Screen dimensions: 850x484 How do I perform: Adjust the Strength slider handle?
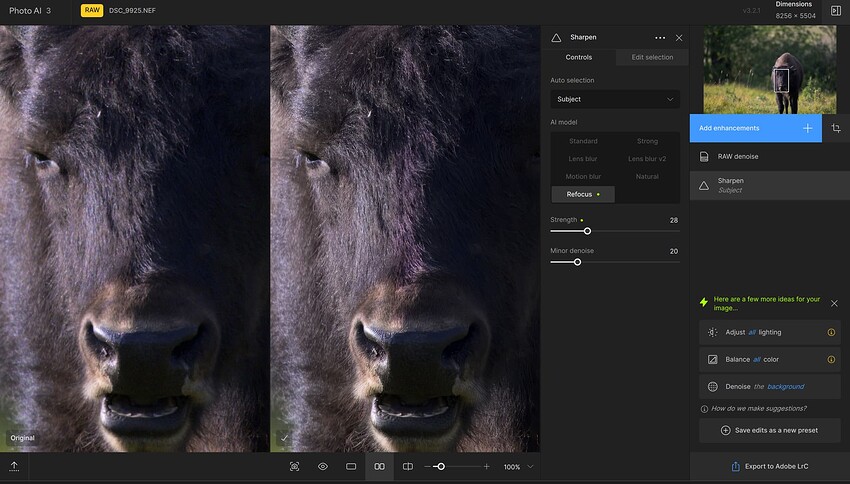587,231
